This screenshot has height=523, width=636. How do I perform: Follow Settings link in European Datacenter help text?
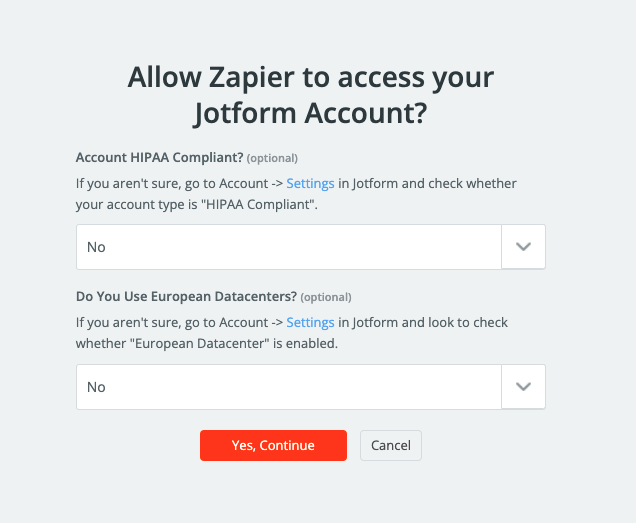pyautogui.click(x=310, y=322)
